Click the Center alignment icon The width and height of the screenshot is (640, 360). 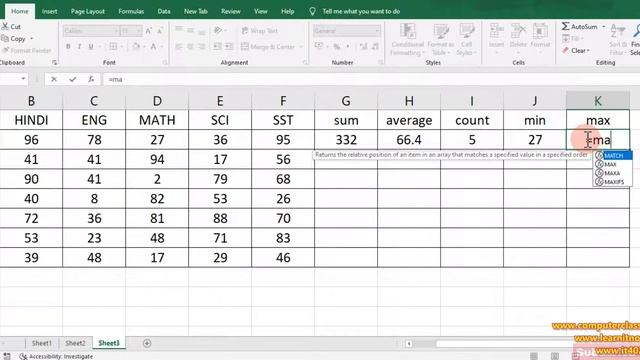coord(191,47)
